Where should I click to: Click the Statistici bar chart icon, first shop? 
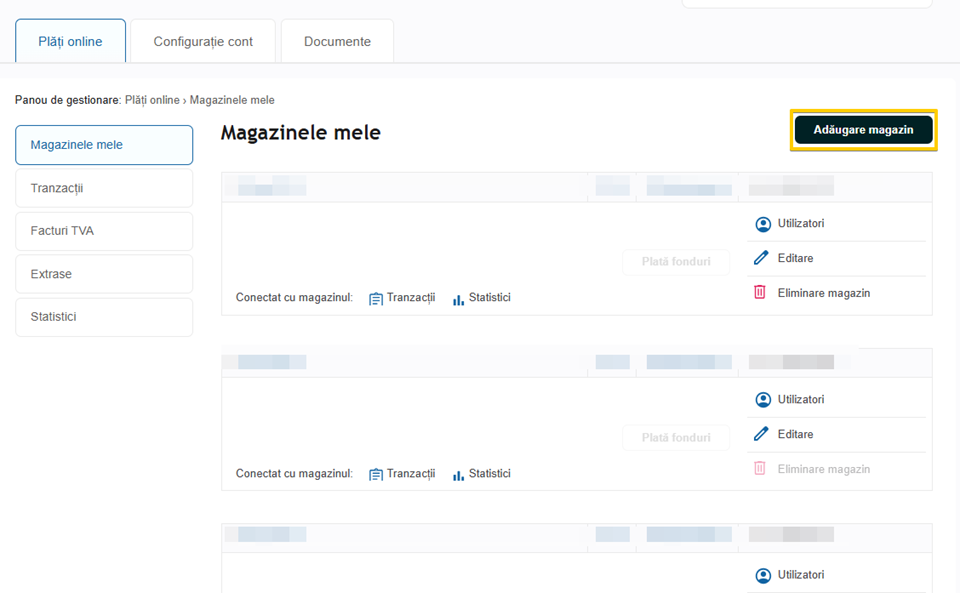(458, 298)
